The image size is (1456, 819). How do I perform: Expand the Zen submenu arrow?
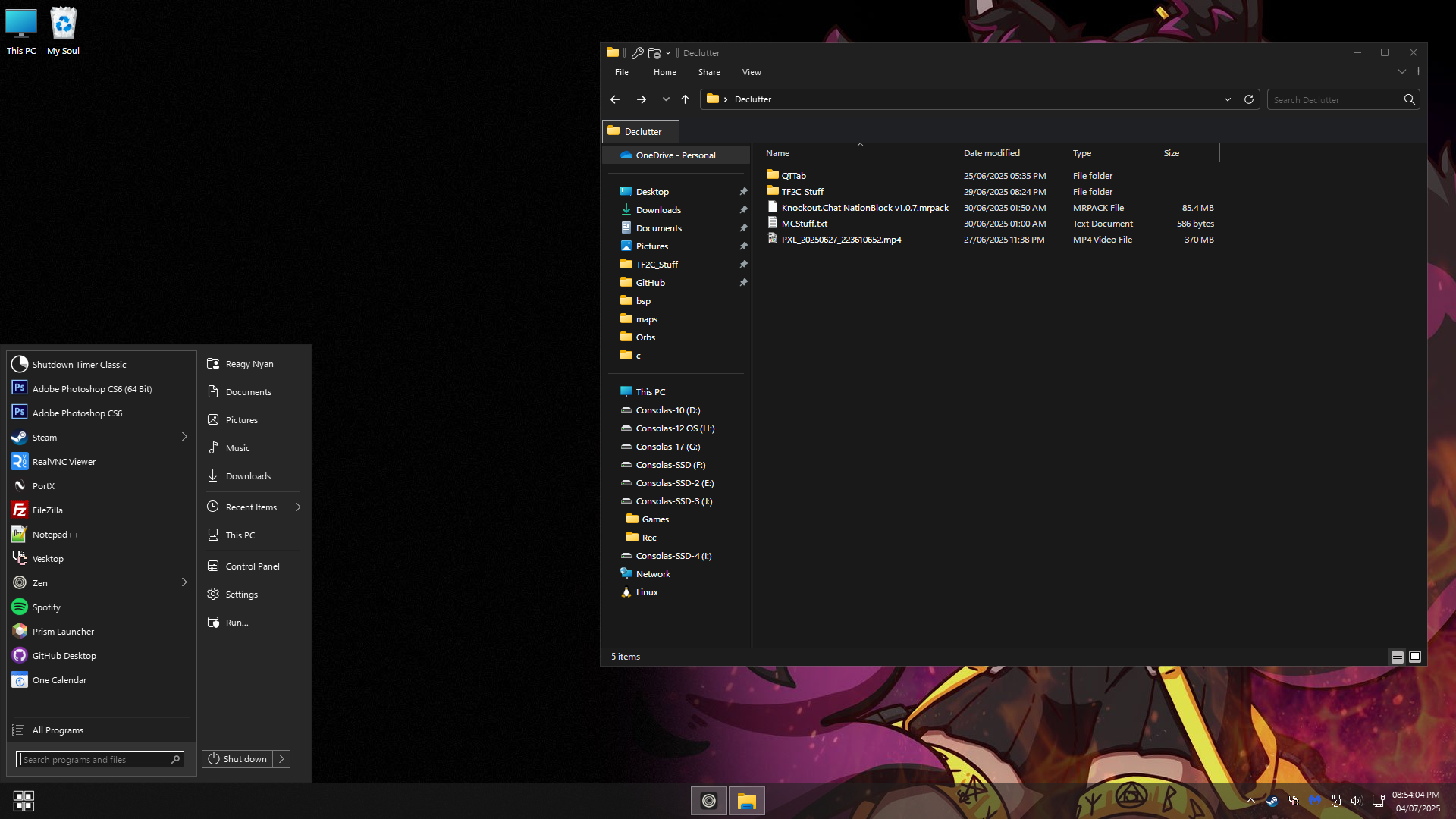pyautogui.click(x=184, y=582)
